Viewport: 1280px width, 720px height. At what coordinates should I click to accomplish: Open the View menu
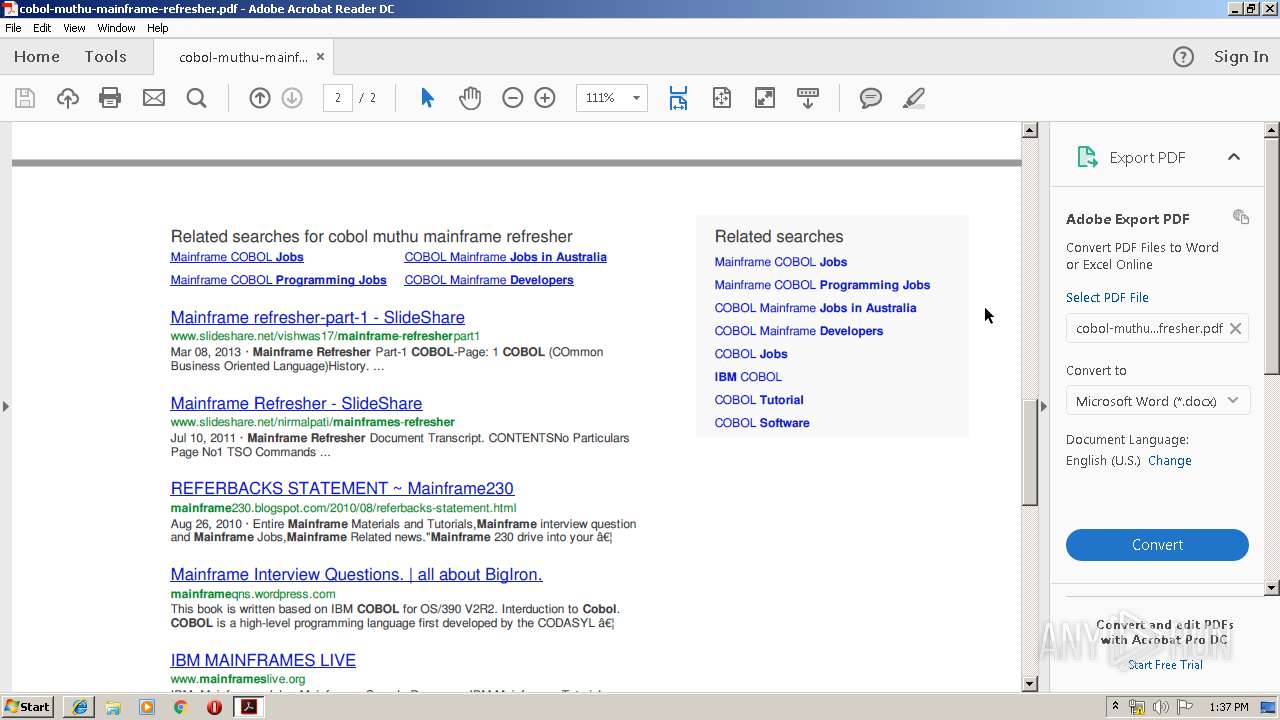coord(74,28)
